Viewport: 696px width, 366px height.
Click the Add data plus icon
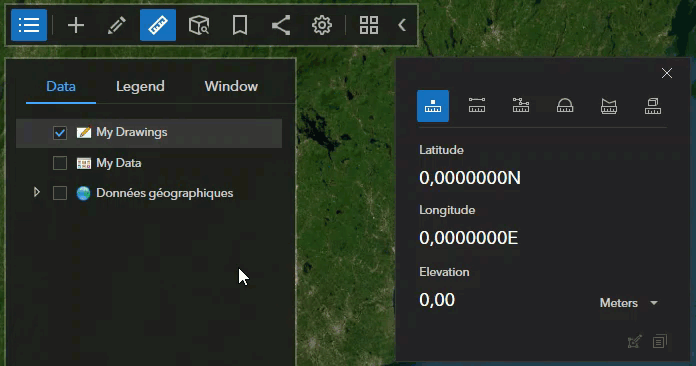pyautogui.click(x=76, y=25)
